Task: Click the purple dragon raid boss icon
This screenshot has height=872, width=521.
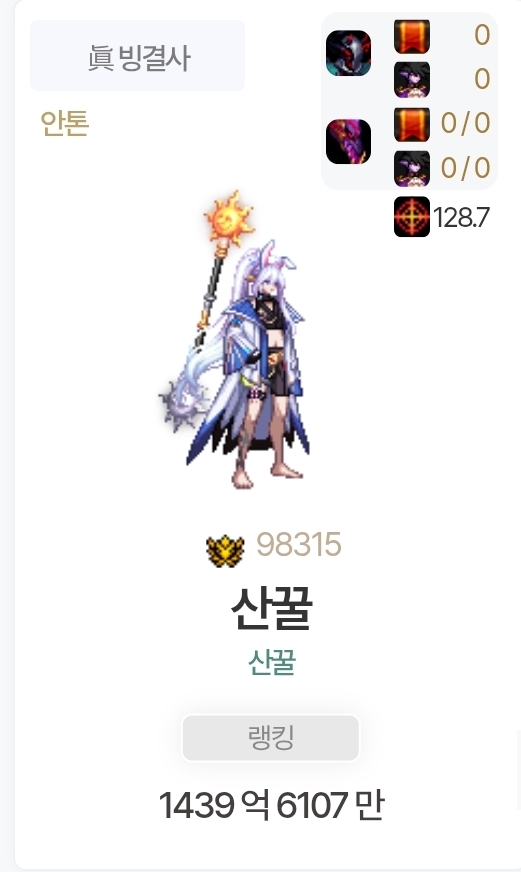Action: 348,142
